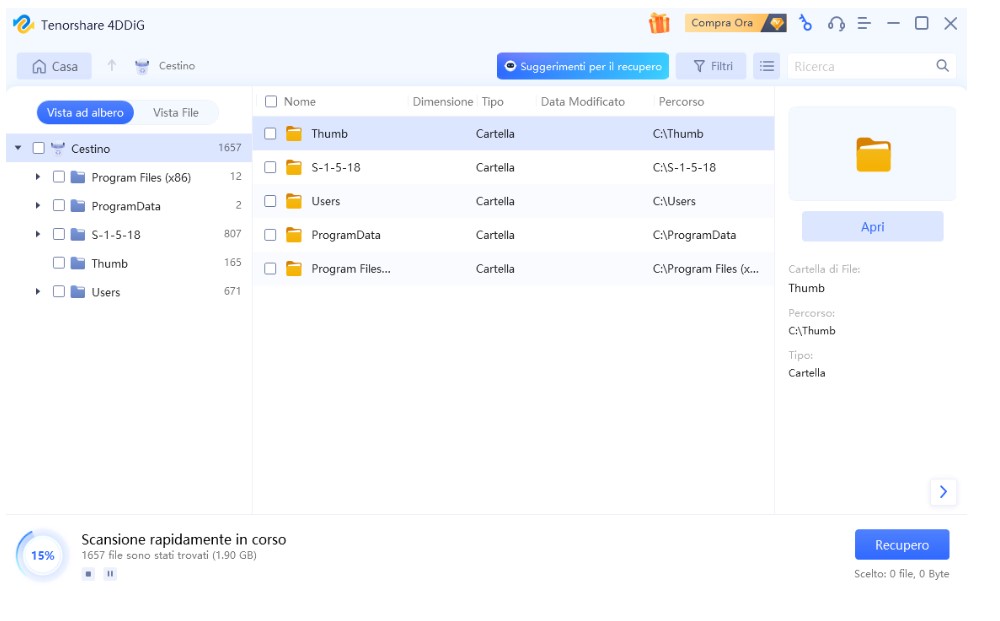Collapse the Cestino root tree node
This screenshot has width=1000, height=621.
pyautogui.click(x=18, y=148)
